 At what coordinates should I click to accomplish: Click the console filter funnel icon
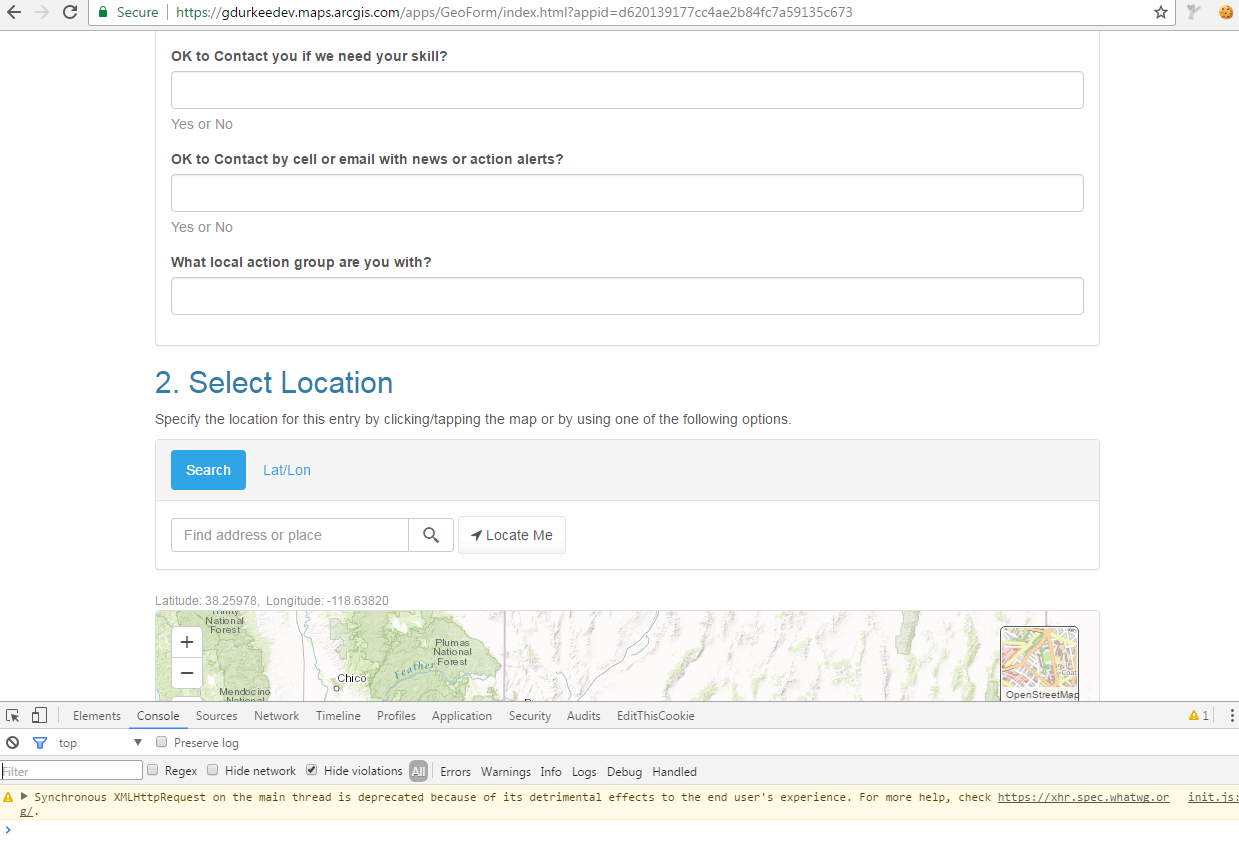tap(40, 743)
